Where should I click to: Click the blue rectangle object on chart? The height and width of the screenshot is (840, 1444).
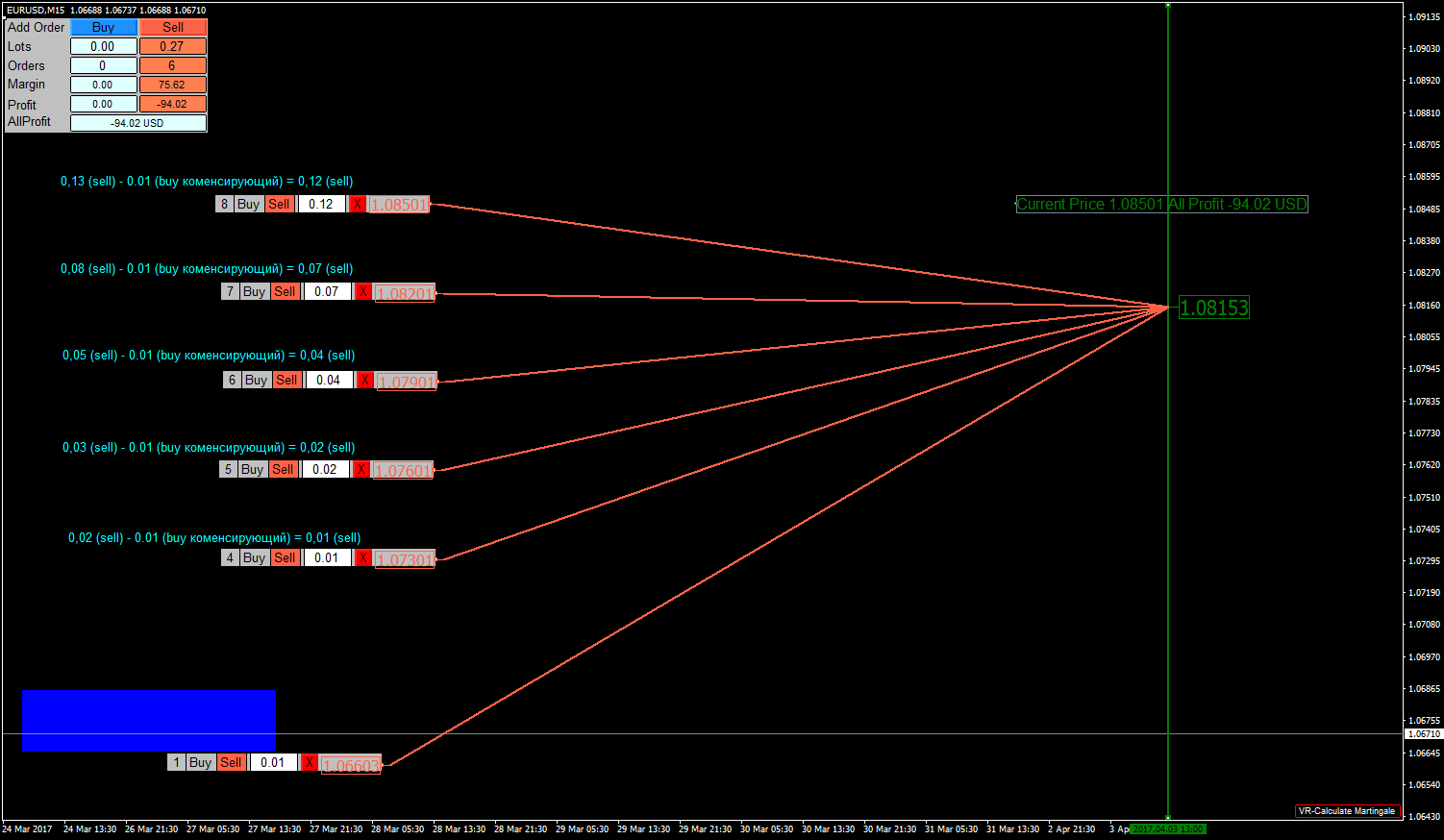pos(149,720)
